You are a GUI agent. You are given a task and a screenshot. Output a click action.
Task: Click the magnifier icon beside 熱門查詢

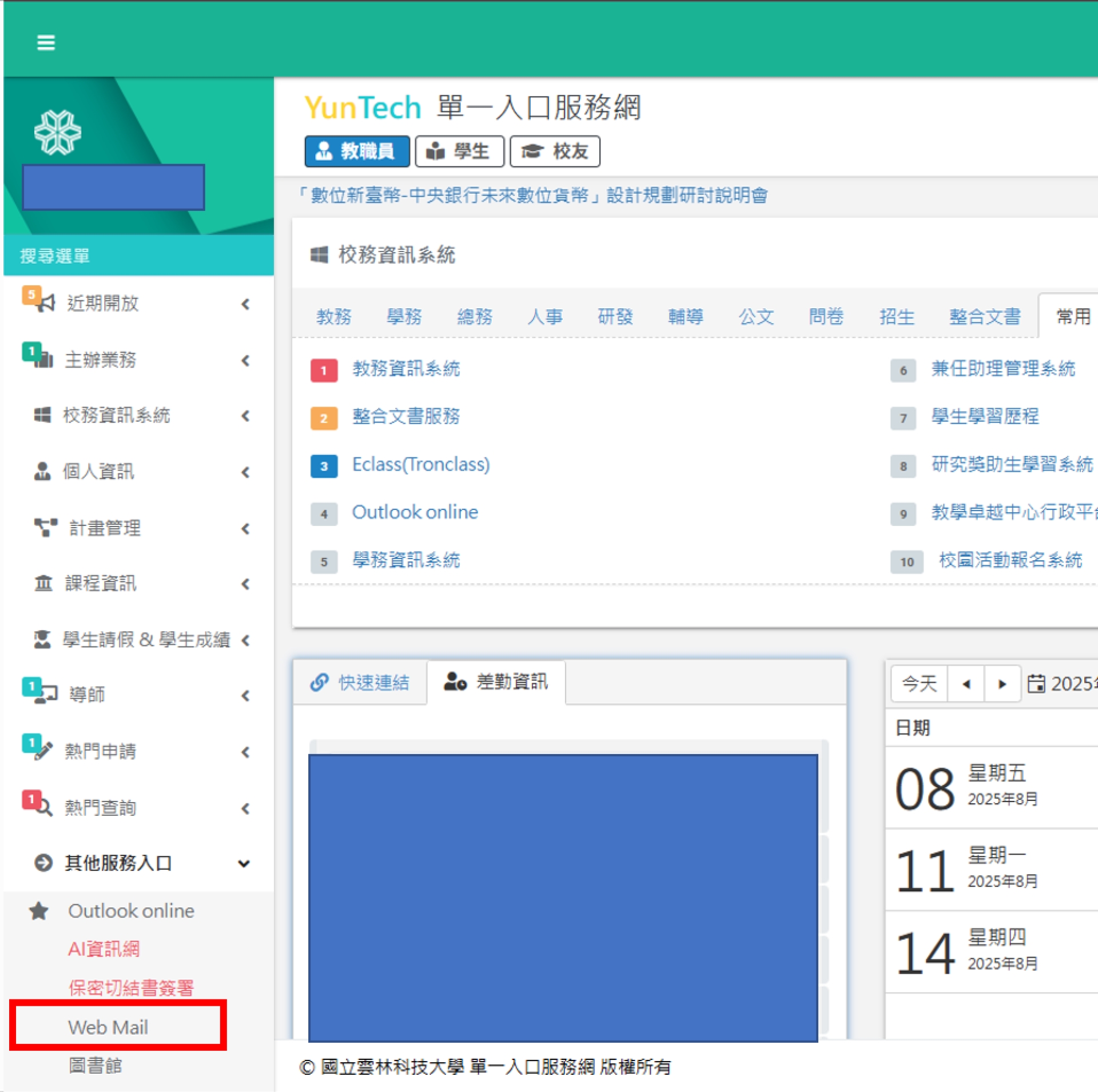point(45,808)
